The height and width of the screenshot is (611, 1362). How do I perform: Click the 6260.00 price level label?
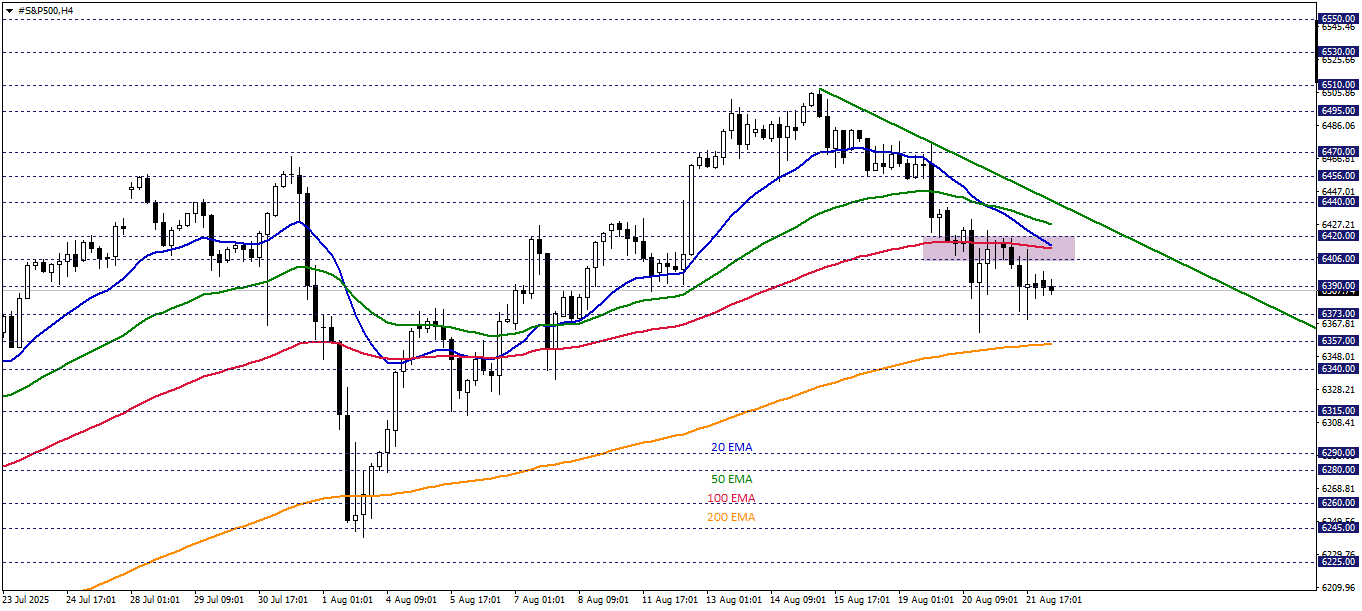click(x=1338, y=503)
